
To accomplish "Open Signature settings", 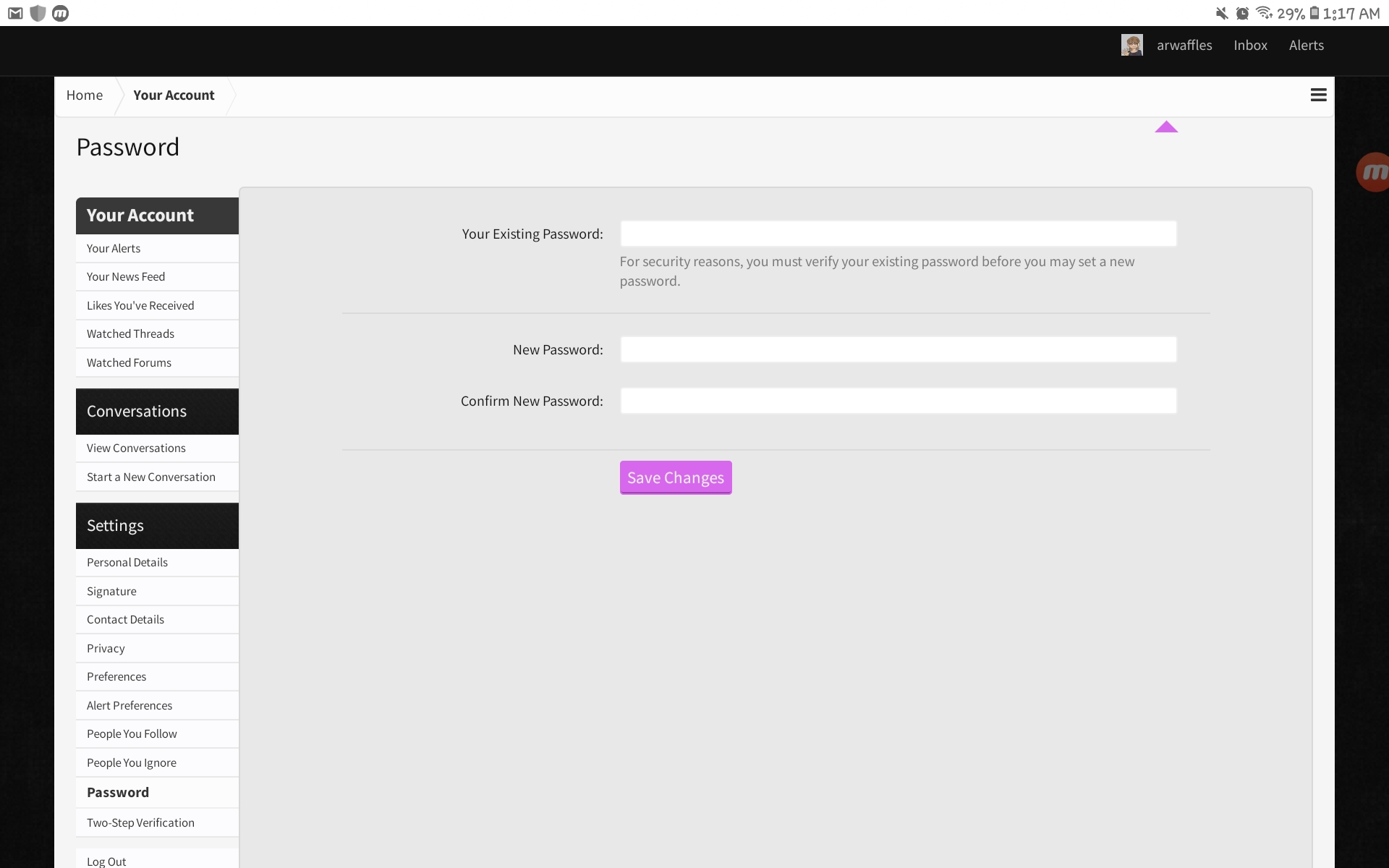I will coord(157,591).
